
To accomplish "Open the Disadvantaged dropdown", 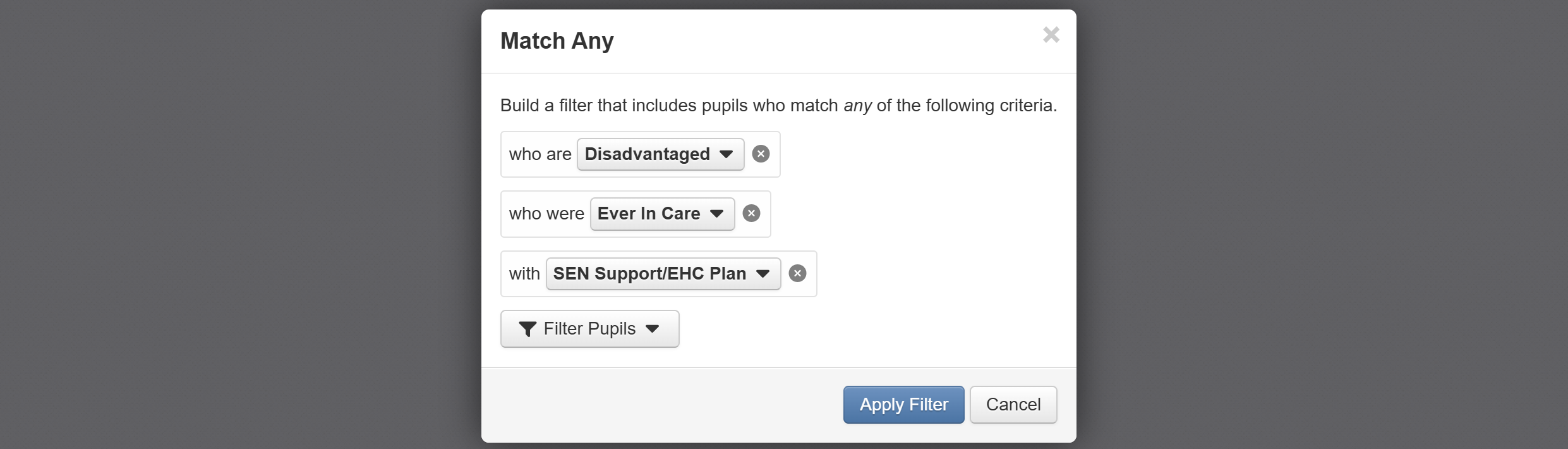I will coord(660,154).
